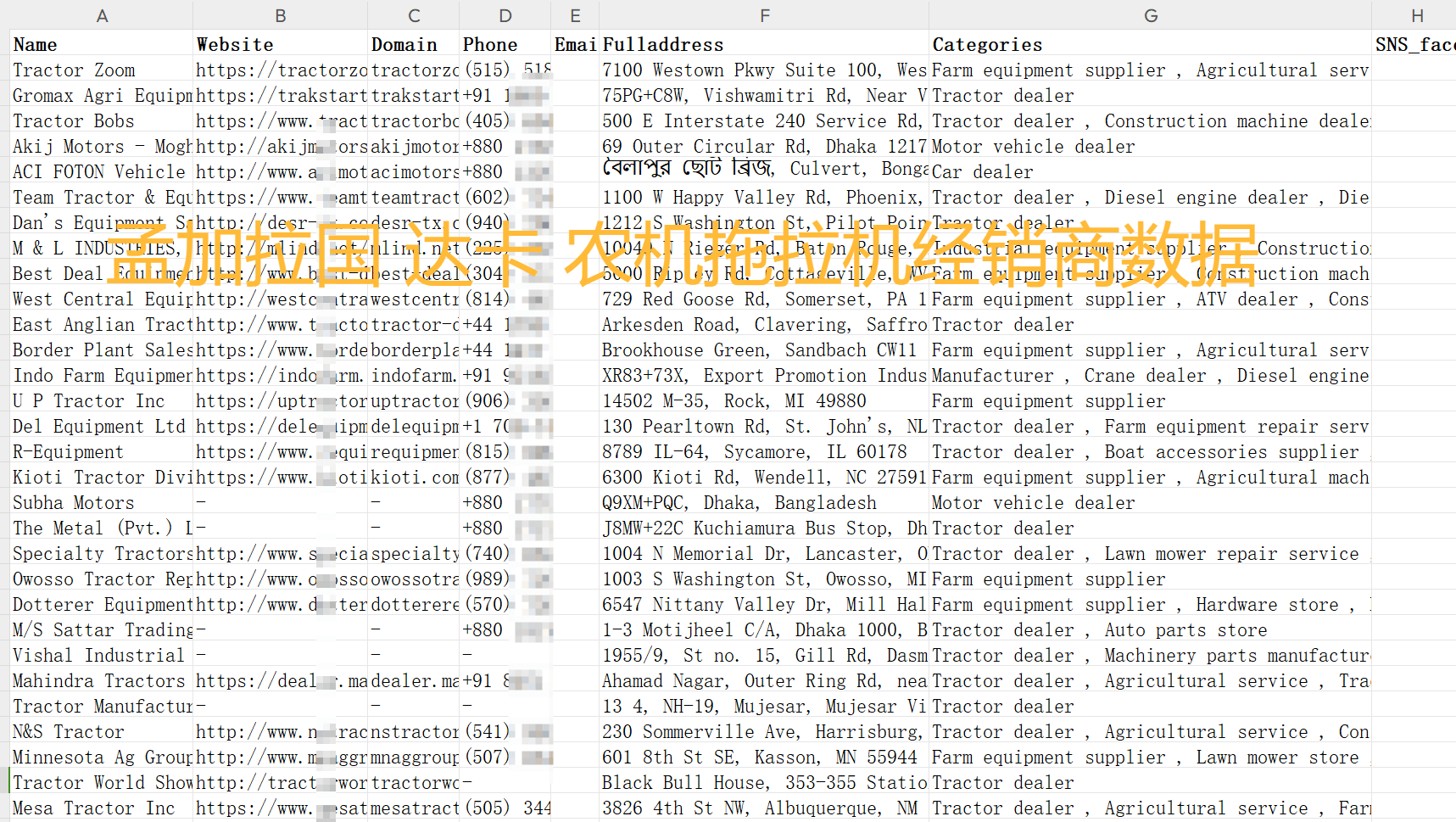Click the 'Categories' header cell
The width and height of the screenshot is (1456, 822).
pyautogui.click(x=1151, y=44)
